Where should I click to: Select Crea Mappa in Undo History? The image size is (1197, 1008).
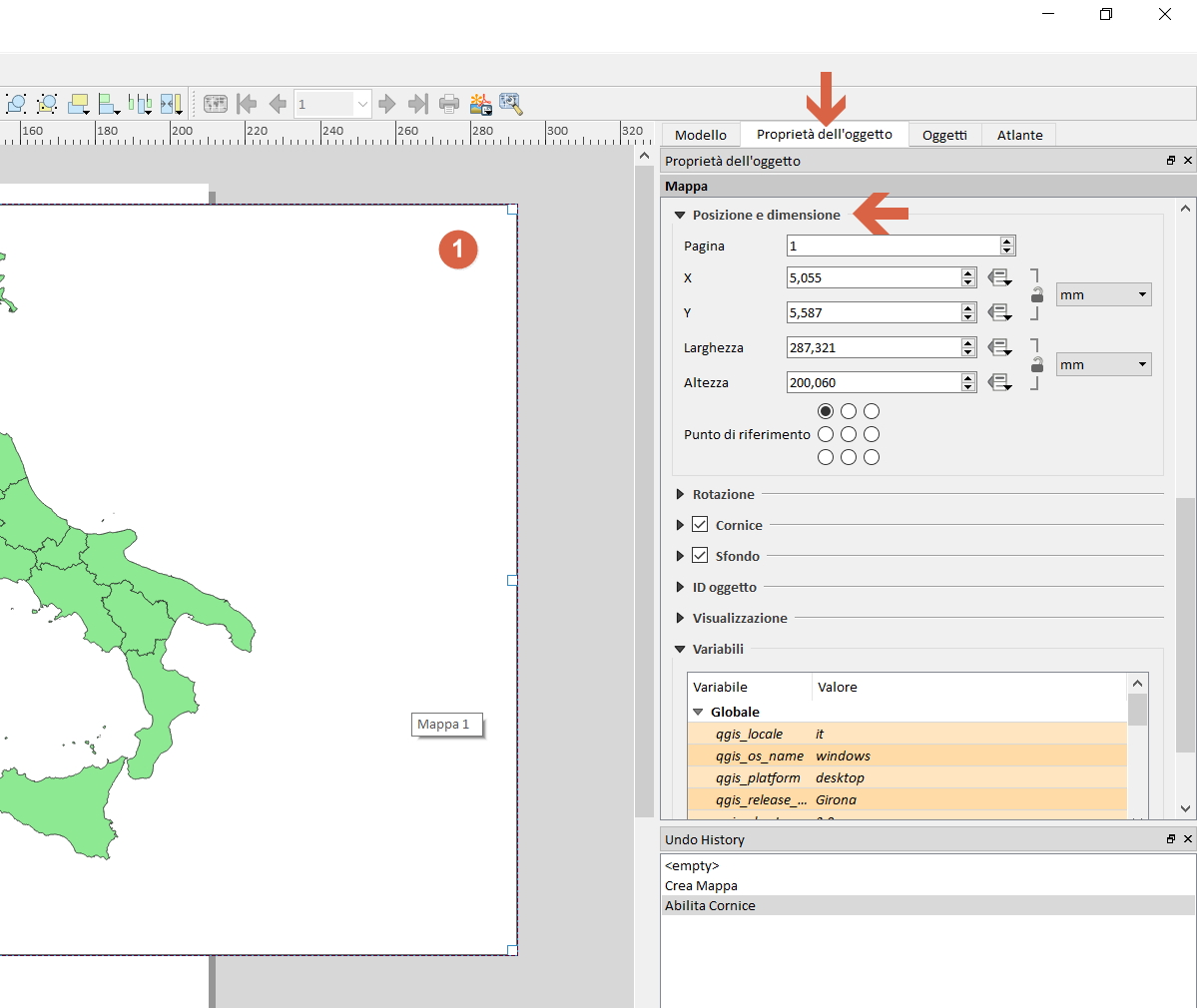702,886
